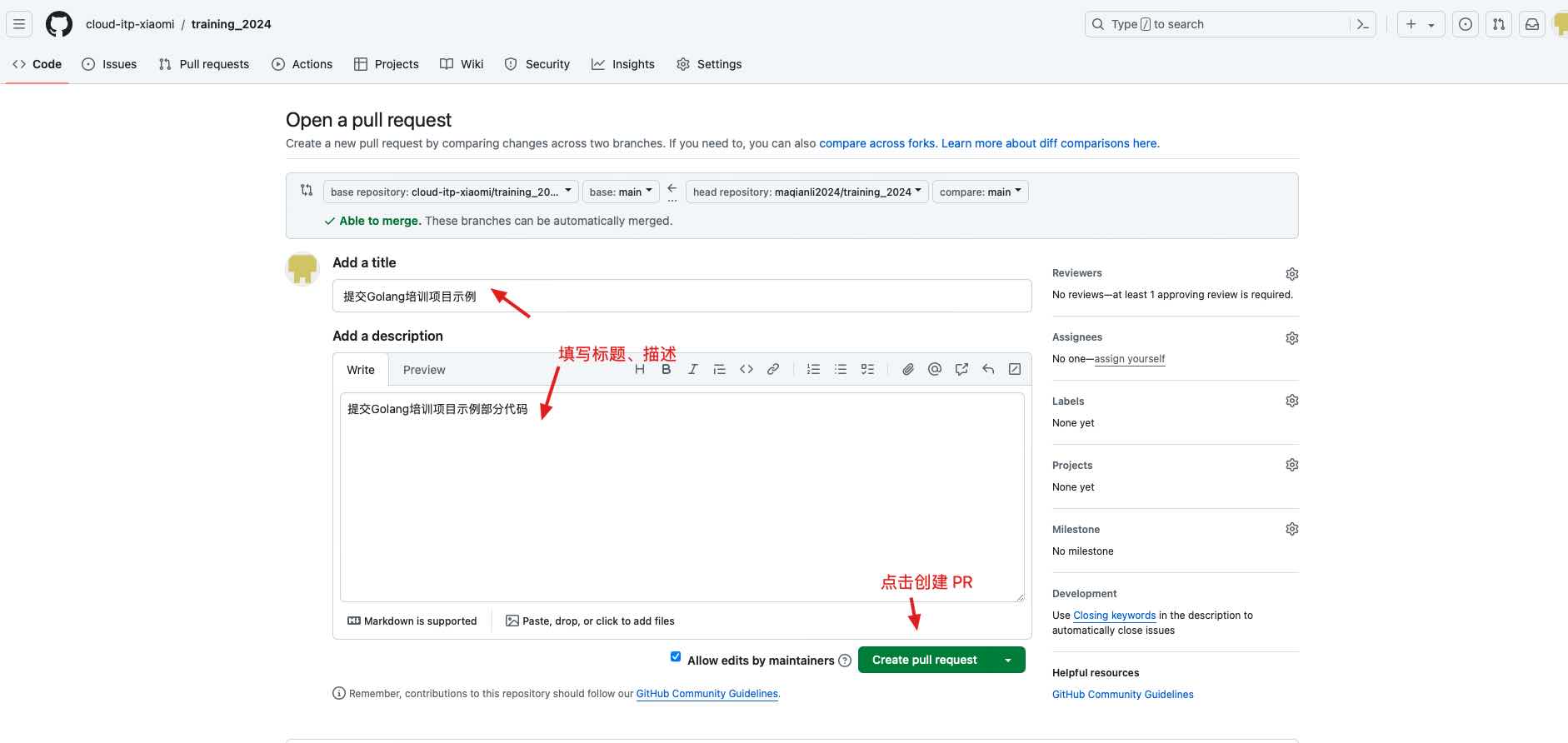This screenshot has width=1568, height=743.
Task: Click Markdown is supported link
Action: (412, 621)
